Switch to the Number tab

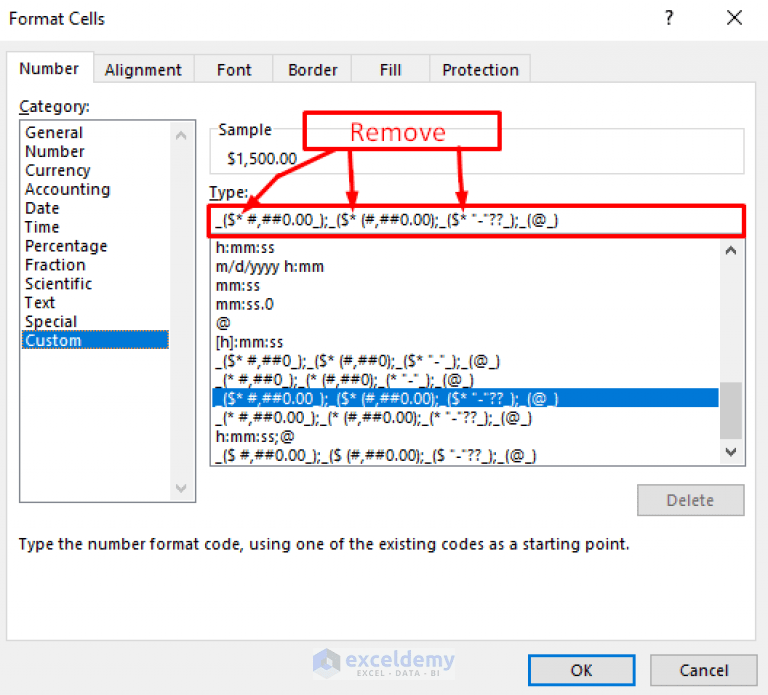pos(49,68)
